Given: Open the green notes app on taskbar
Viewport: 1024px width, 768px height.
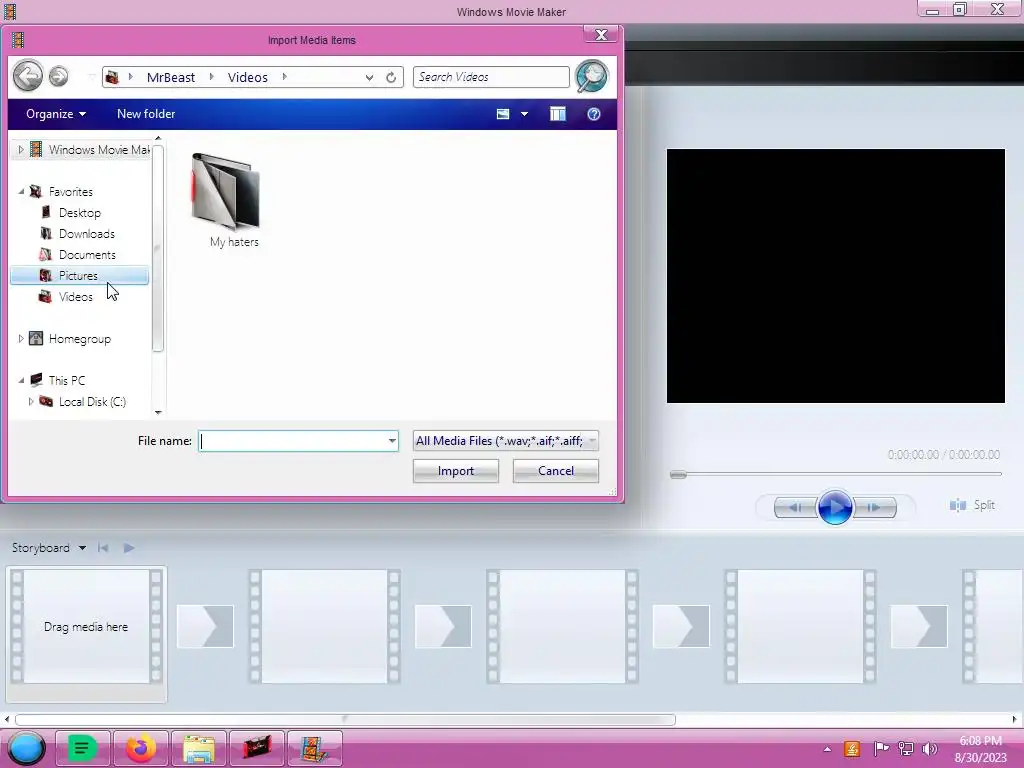Looking at the screenshot, I should coord(82,749).
